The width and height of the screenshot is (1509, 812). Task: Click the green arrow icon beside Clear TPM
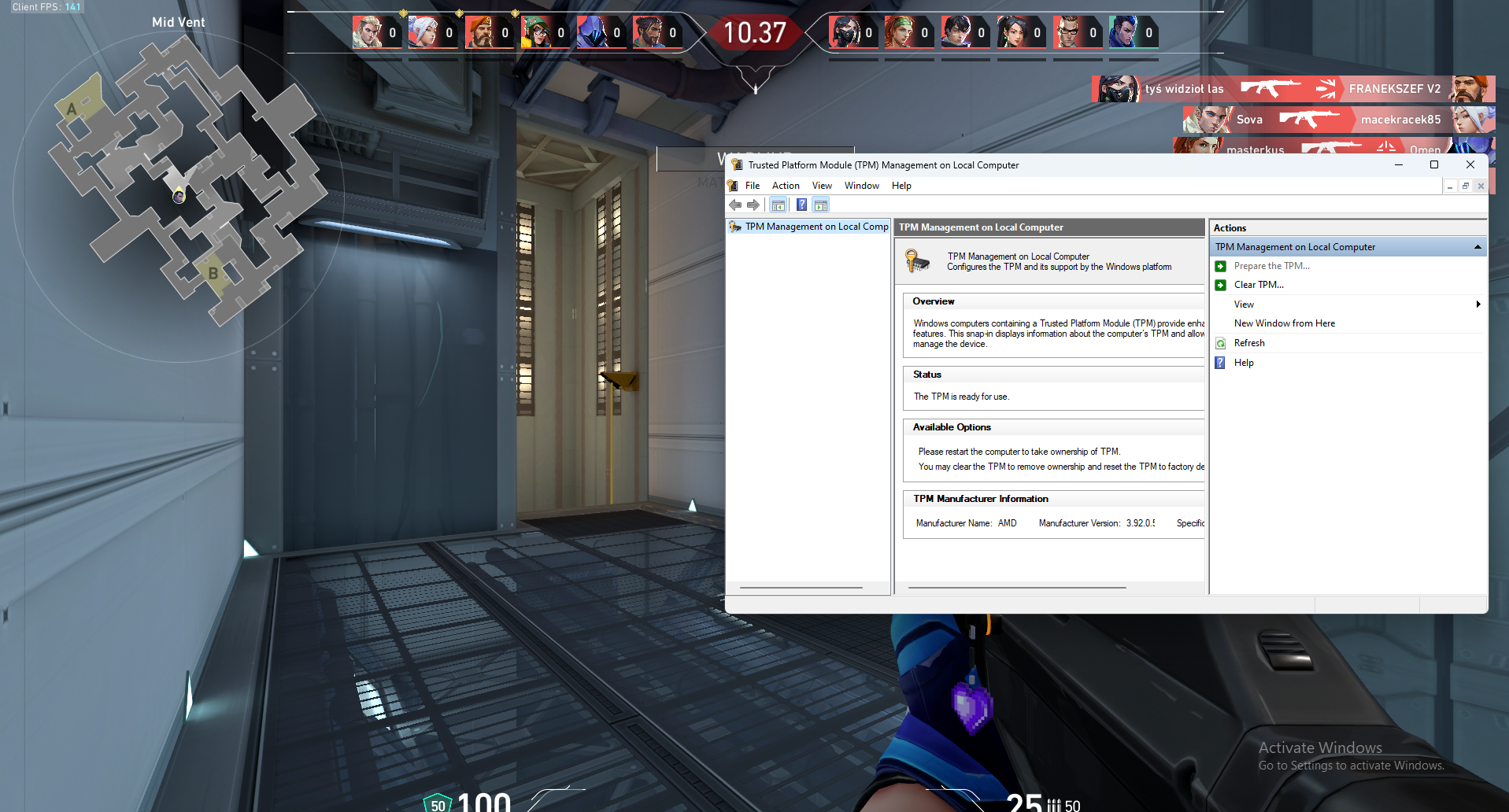pos(1221,285)
